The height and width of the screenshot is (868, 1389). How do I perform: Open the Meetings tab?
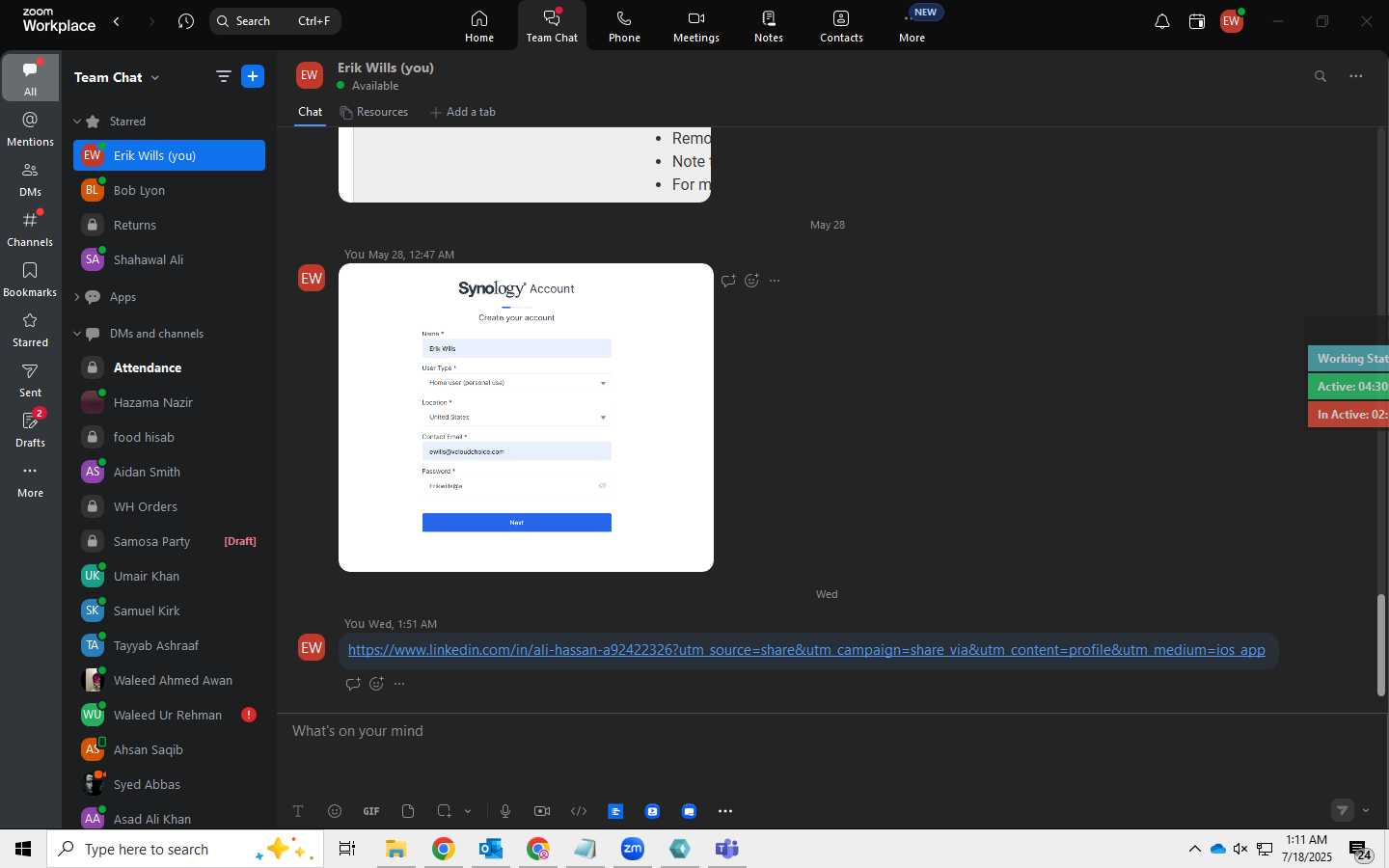point(696,26)
